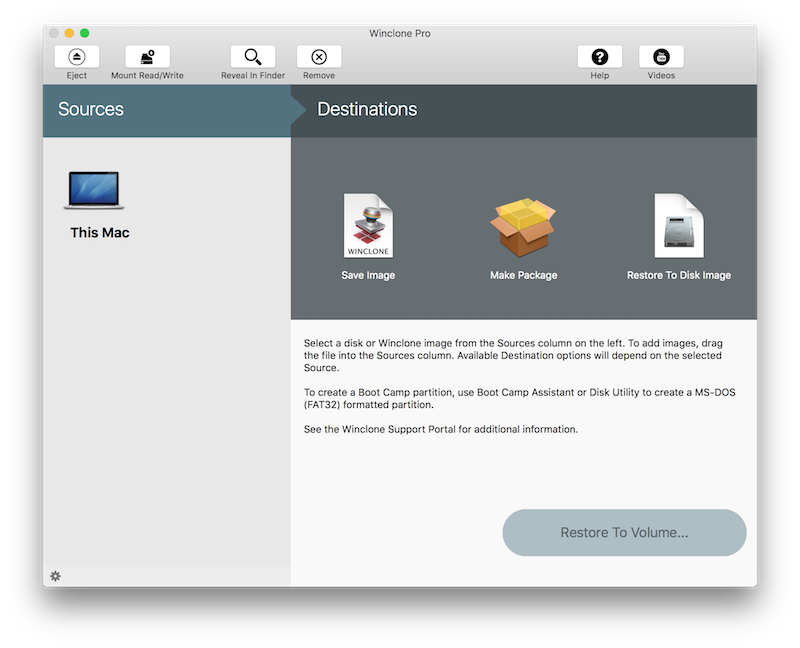Click the "Mount Read/Write" toolbar label
Screen dimensions: 800x648
pos(147,76)
